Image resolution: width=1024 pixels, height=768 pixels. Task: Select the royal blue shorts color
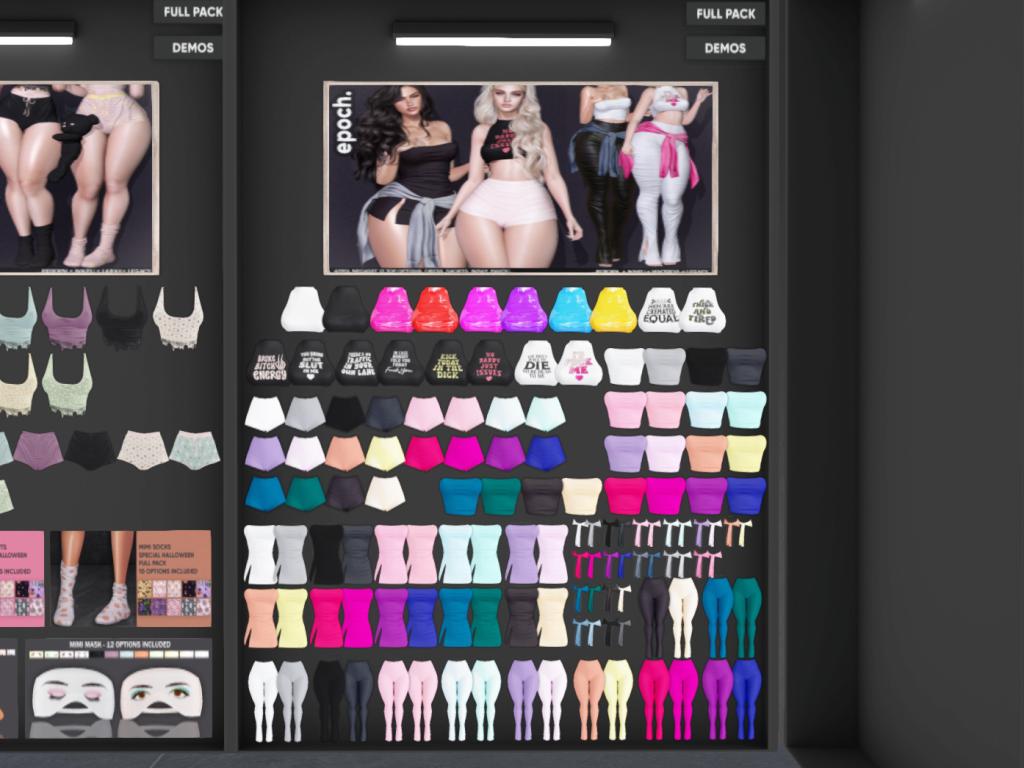pyautogui.click(x=545, y=453)
